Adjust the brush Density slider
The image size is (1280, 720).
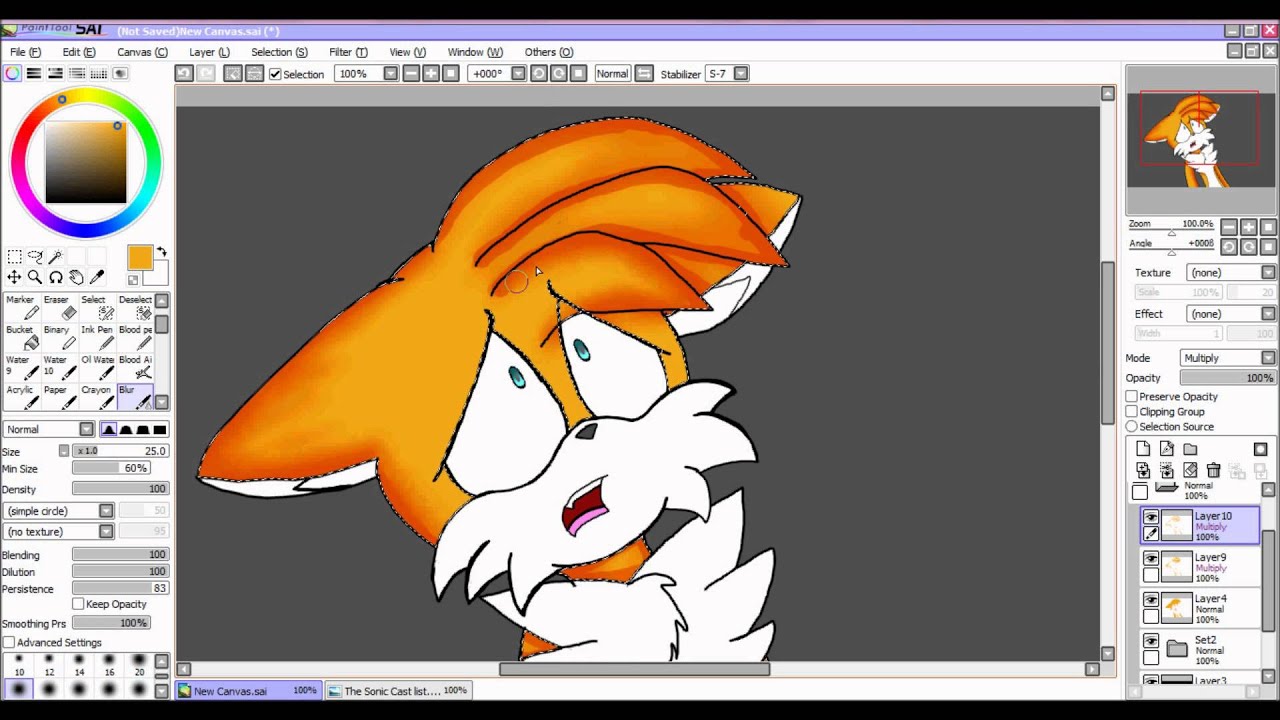120,489
